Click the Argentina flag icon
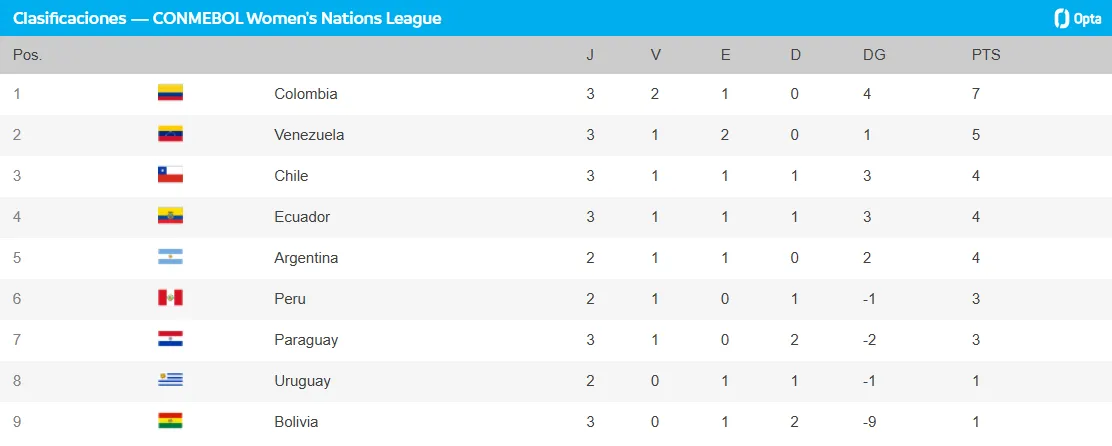The width and height of the screenshot is (1112, 446). point(170,257)
